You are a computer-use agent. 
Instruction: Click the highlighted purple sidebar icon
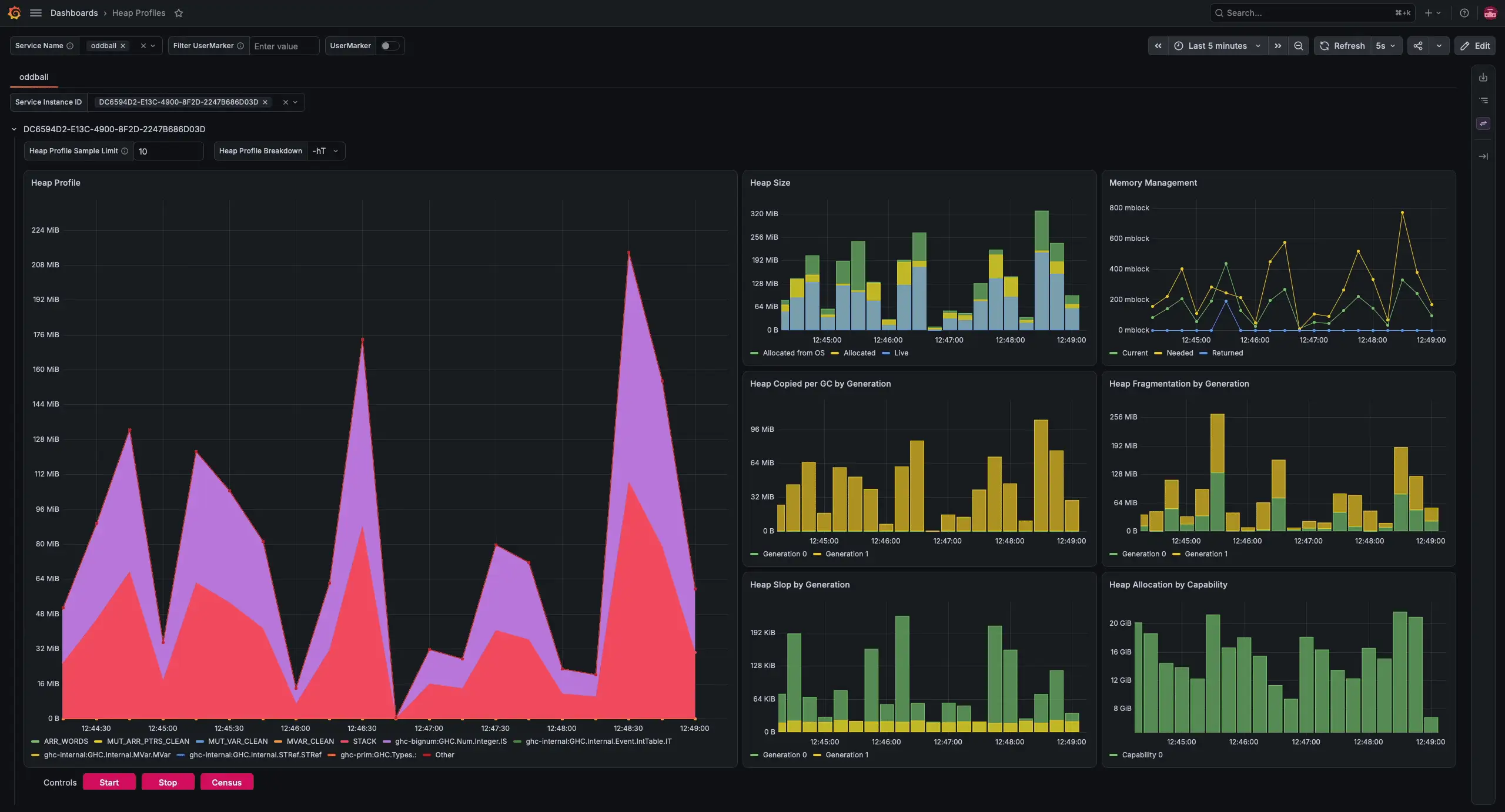tap(1483, 123)
